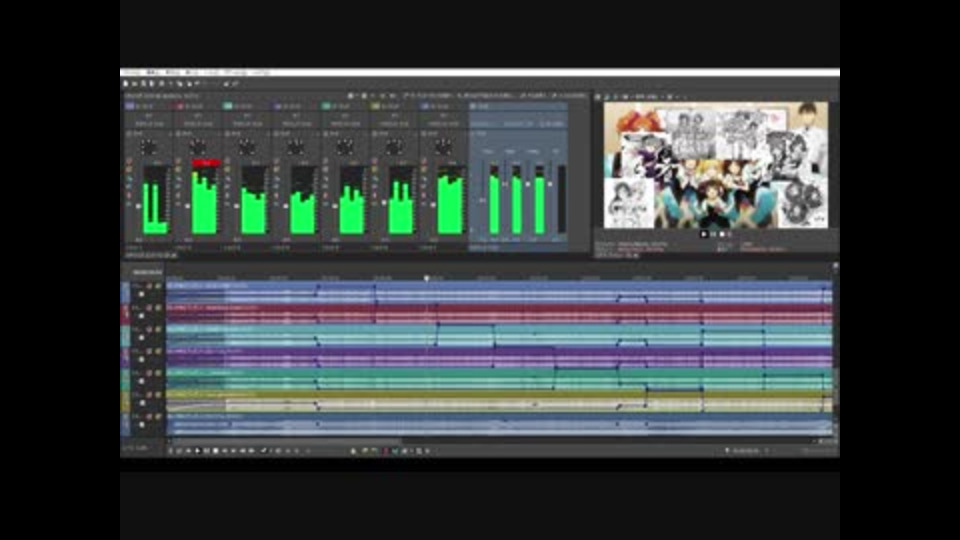The width and height of the screenshot is (960, 540).
Task: Mute the purple track 4 in the timeline
Action: pyautogui.click(x=149, y=351)
